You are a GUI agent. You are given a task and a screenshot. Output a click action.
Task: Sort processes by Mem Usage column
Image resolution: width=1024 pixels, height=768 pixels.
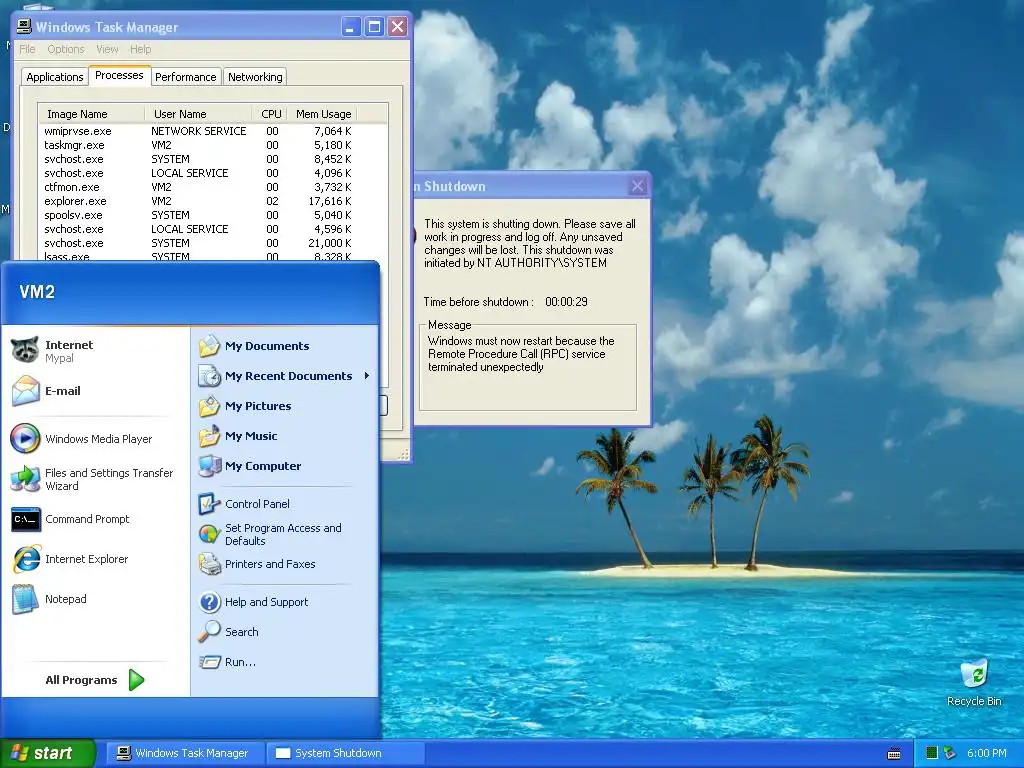[323, 114]
